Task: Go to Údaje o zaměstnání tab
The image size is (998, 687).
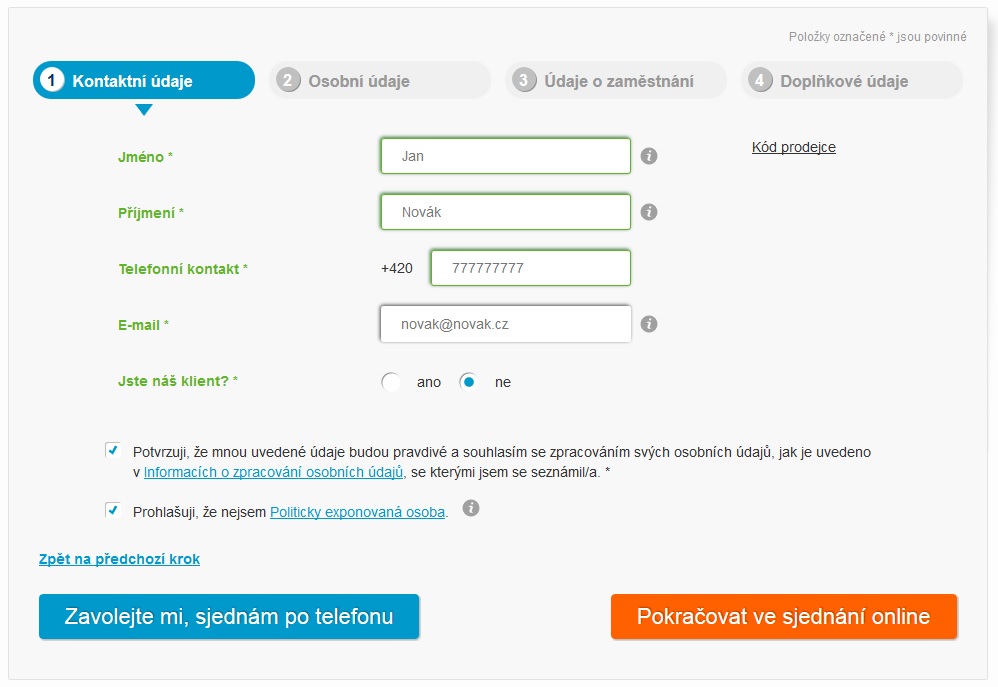Action: 616,80
